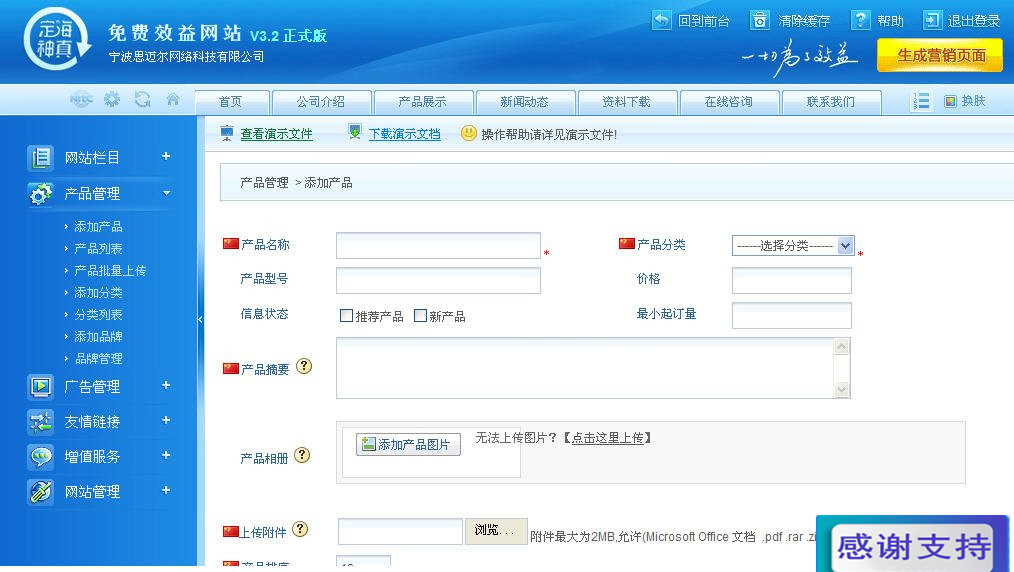Click the 友情链接 sidebar icon

pos(41,422)
